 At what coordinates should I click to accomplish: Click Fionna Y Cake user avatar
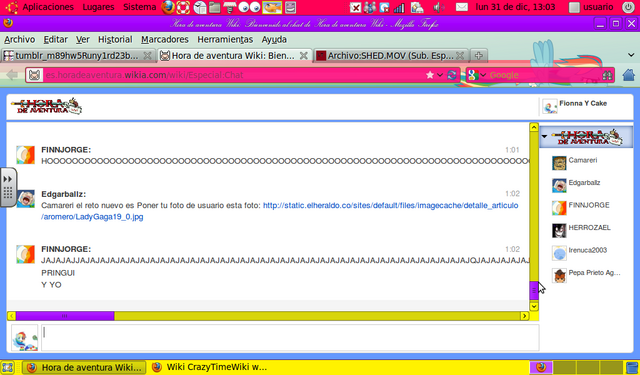click(x=549, y=107)
